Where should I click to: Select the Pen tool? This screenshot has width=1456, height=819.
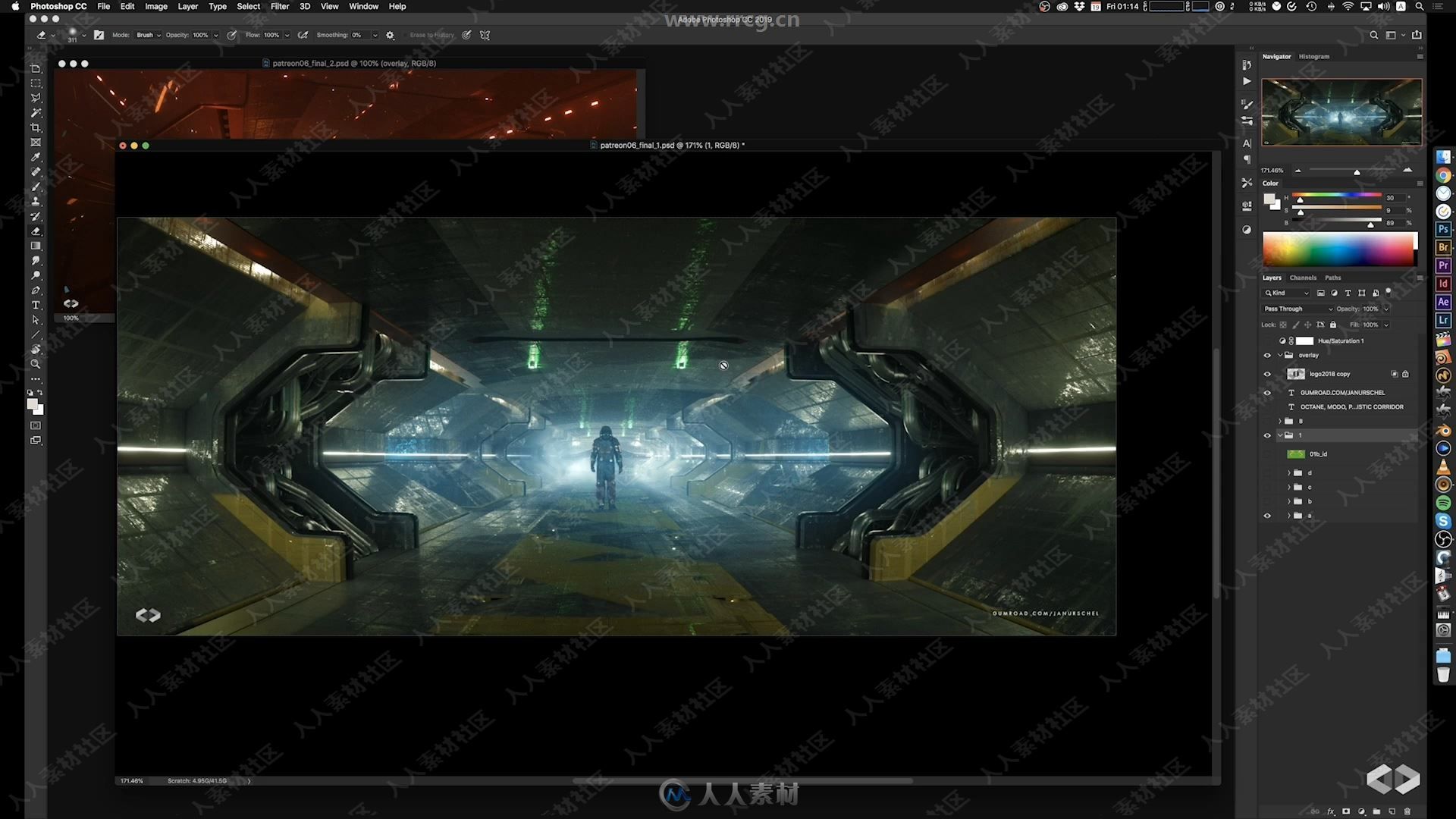pos(36,290)
